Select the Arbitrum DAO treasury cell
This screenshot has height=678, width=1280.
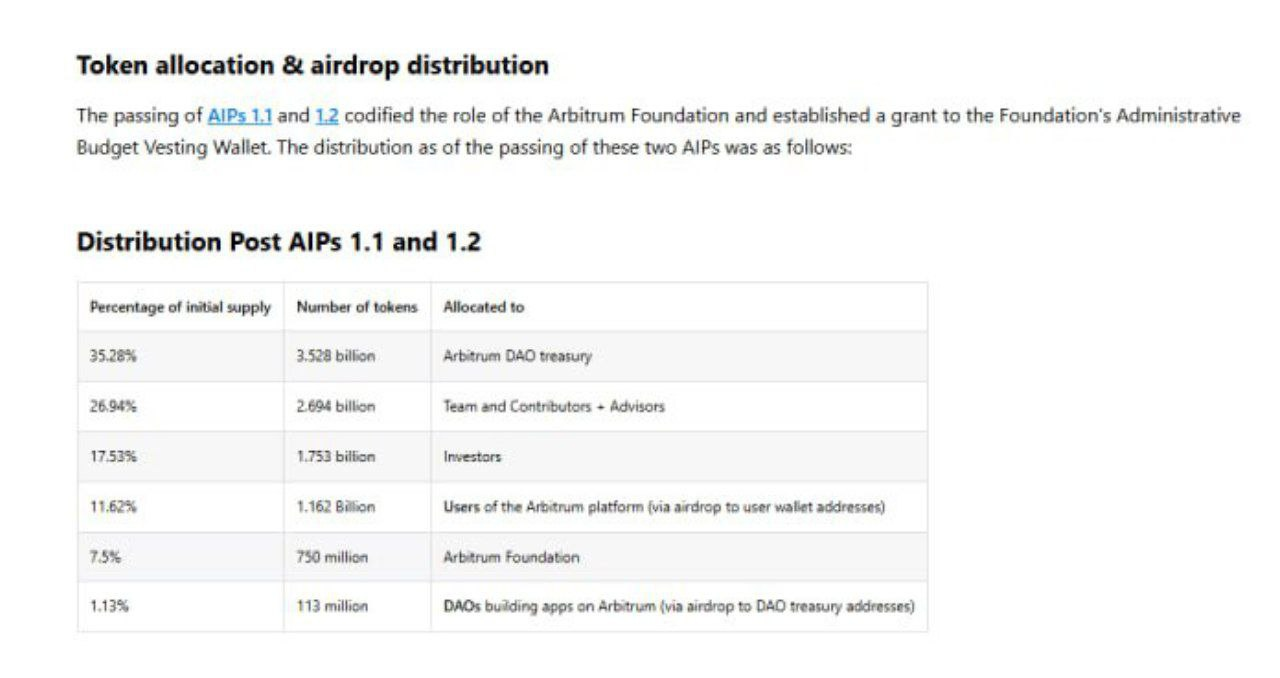pos(517,357)
